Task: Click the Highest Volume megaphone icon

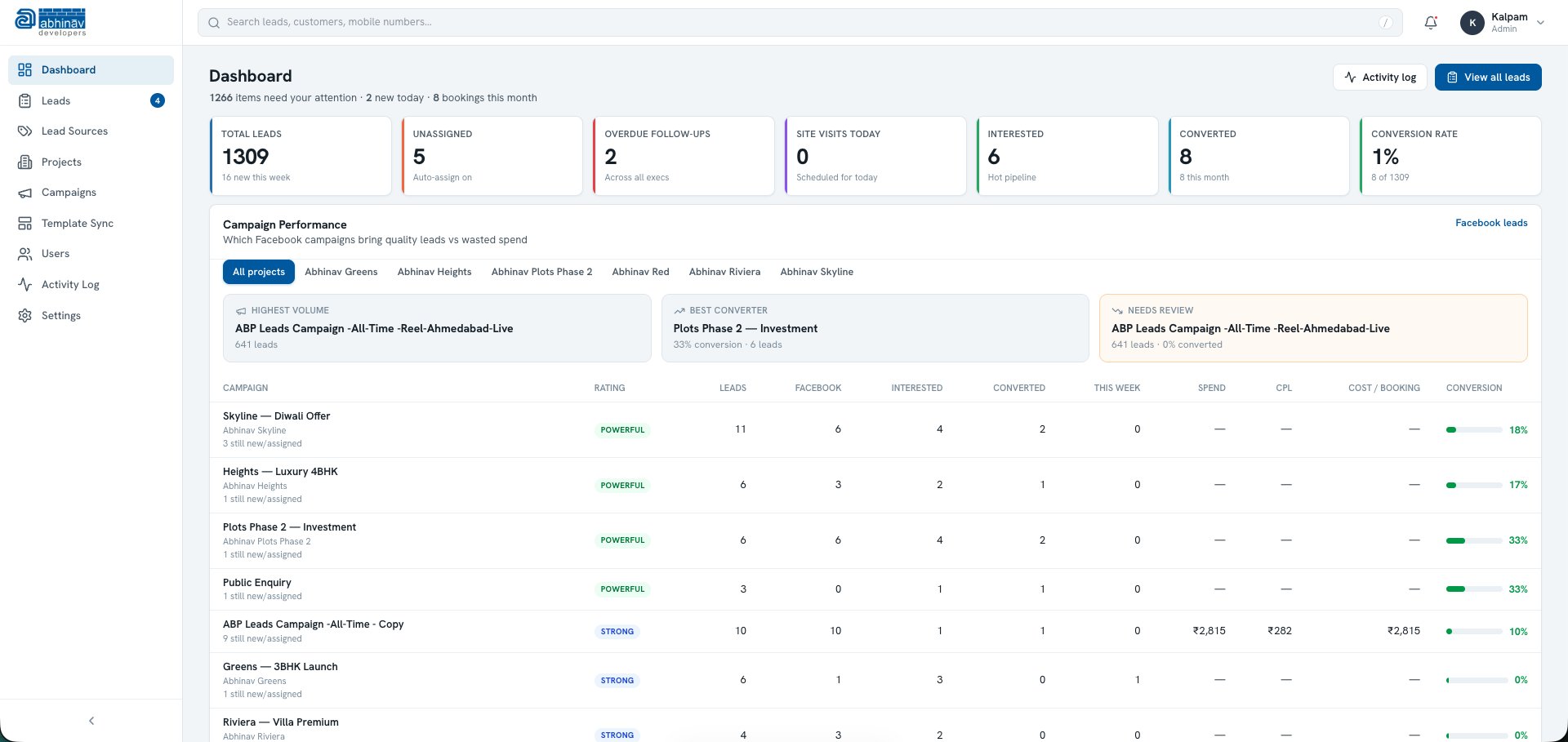Action: coord(241,311)
